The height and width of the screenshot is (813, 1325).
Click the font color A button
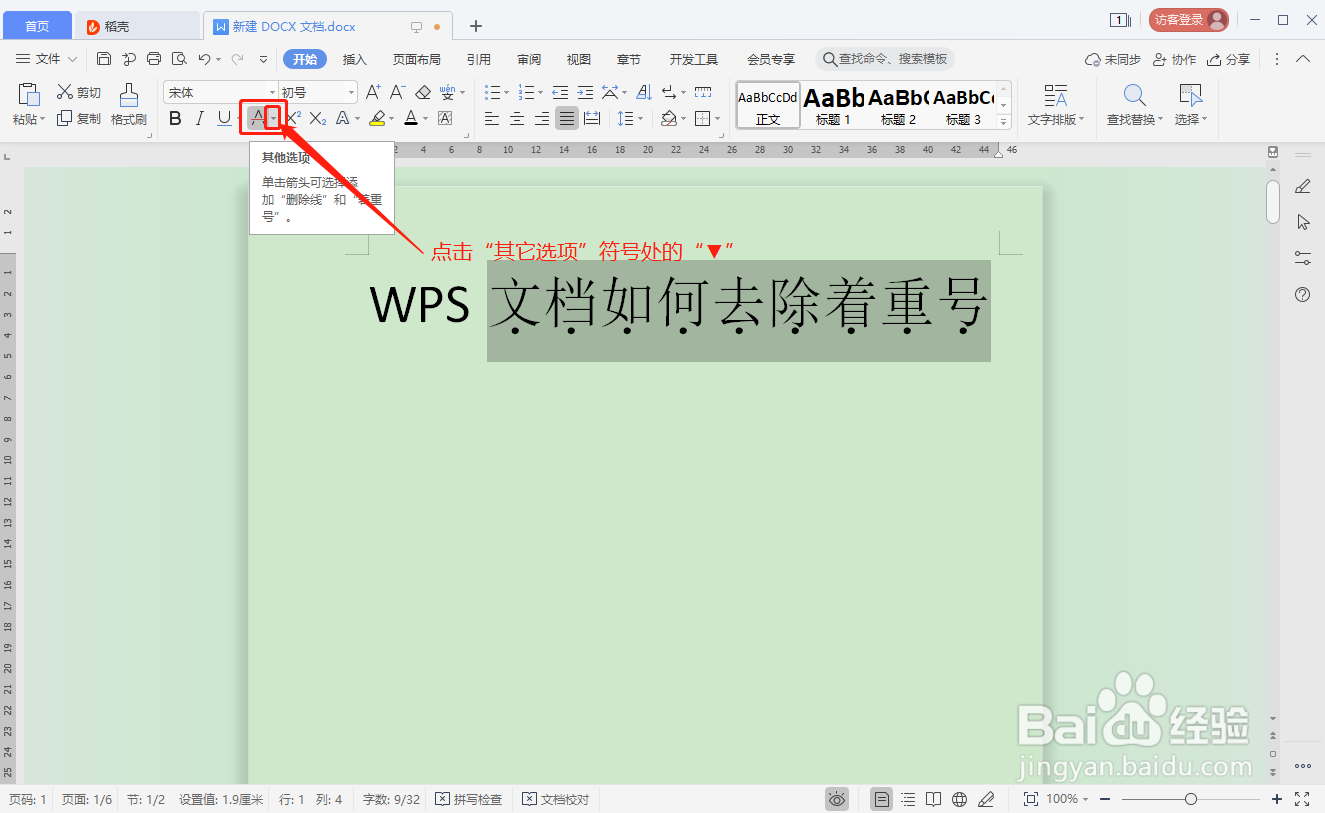pyautogui.click(x=411, y=119)
